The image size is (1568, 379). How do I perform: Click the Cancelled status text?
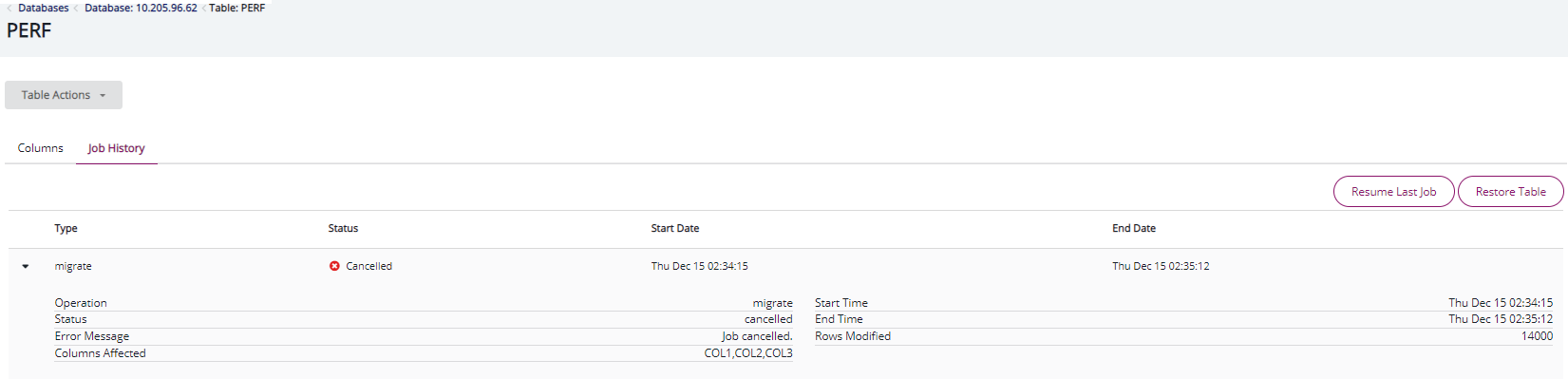click(x=368, y=267)
